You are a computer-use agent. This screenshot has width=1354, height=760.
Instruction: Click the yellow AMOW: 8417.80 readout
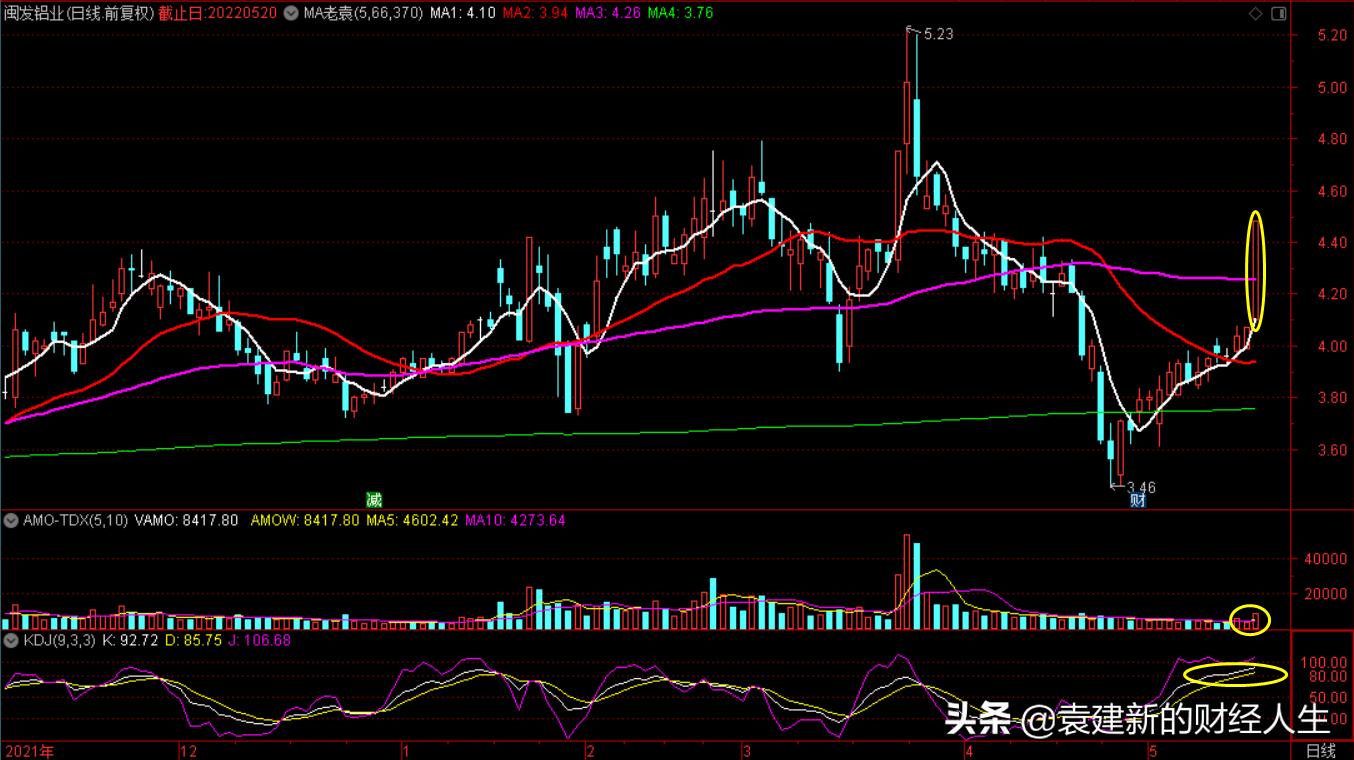coord(305,520)
